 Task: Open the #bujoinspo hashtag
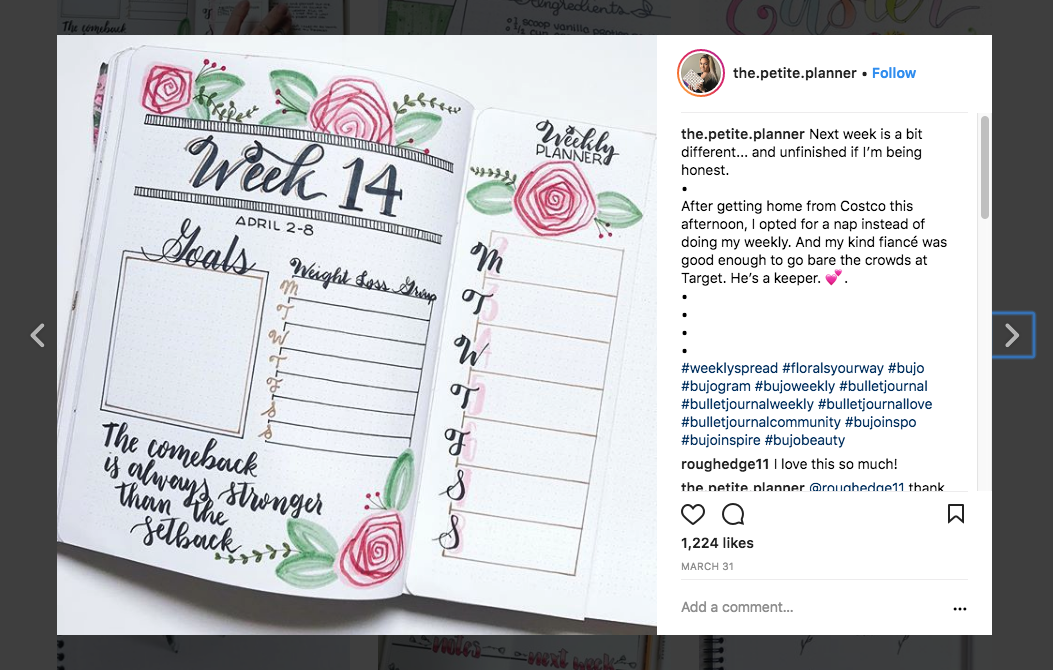click(x=880, y=422)
